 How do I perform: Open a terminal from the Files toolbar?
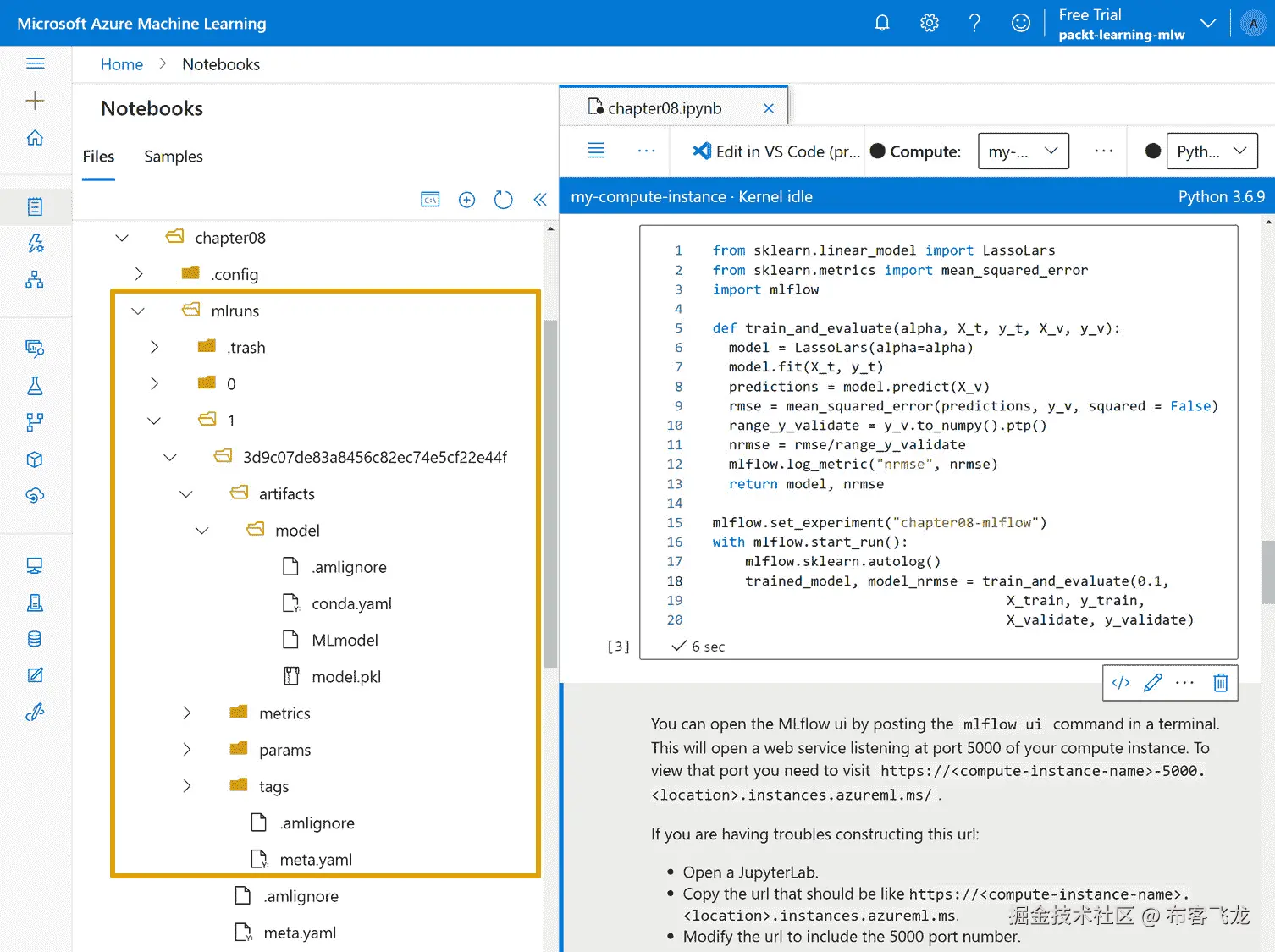pos(430,199)
